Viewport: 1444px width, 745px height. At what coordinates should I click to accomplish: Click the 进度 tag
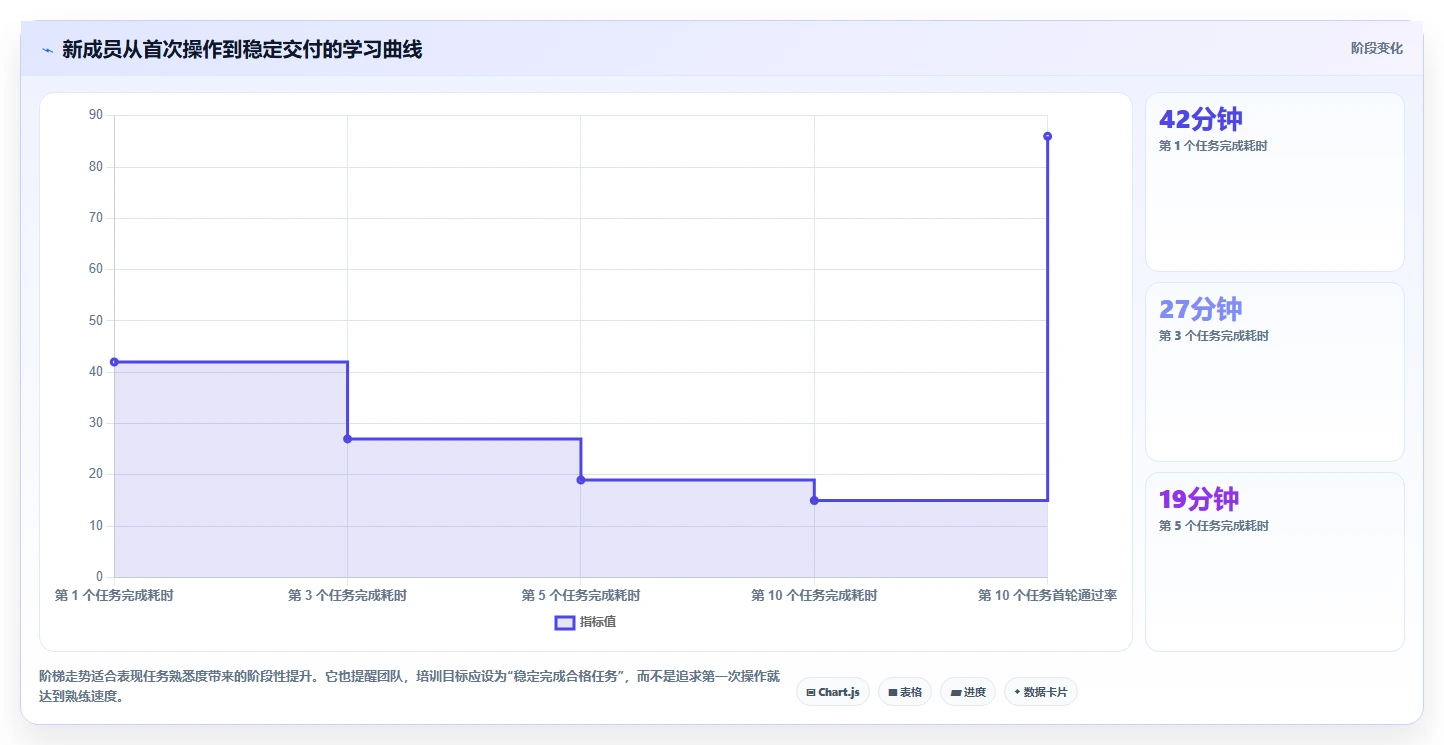coord(968,692)
